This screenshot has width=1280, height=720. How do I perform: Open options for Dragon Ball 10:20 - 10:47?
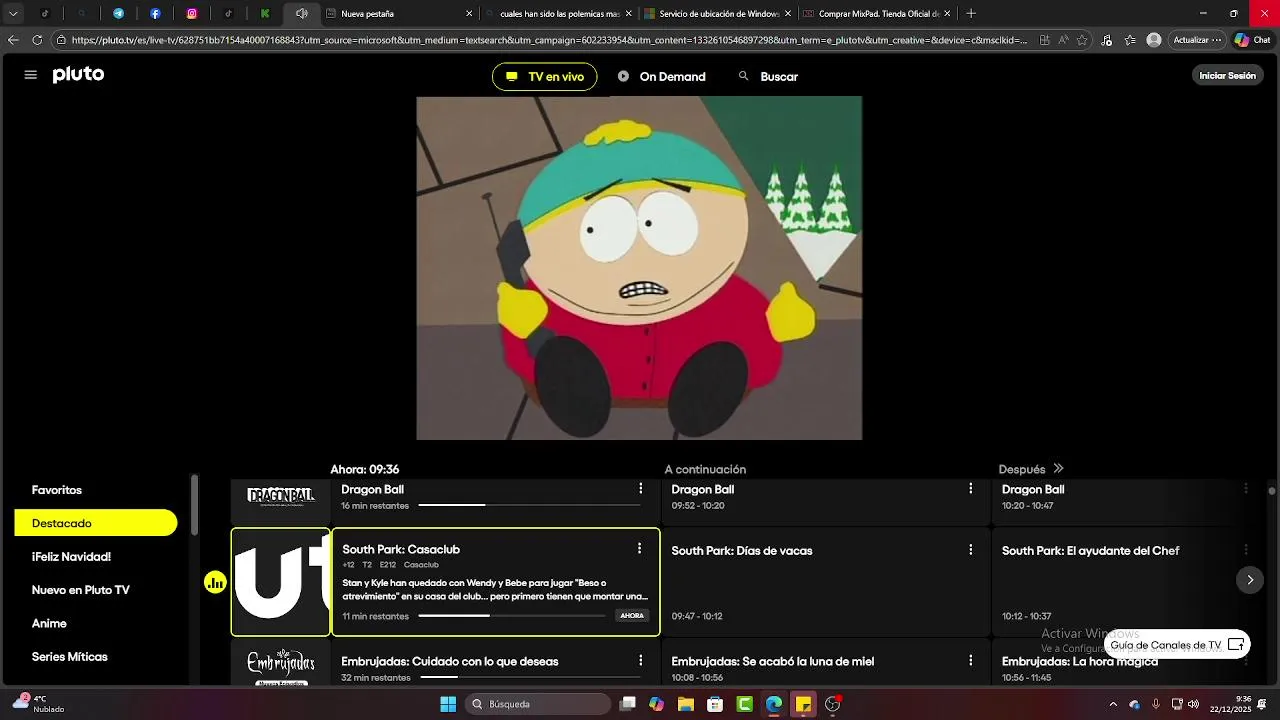coord(1246,489)
